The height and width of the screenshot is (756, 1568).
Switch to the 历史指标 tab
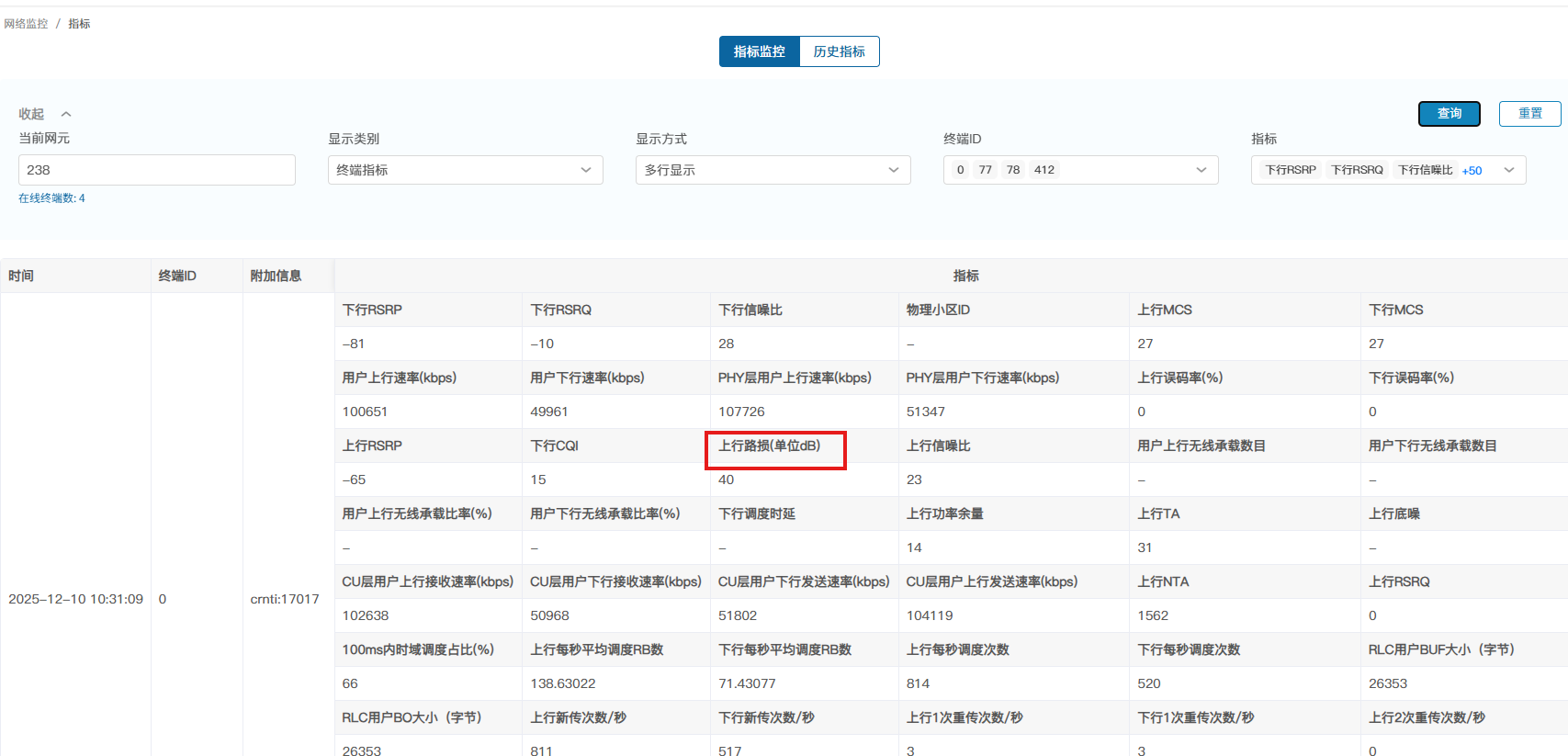point(839,51)
